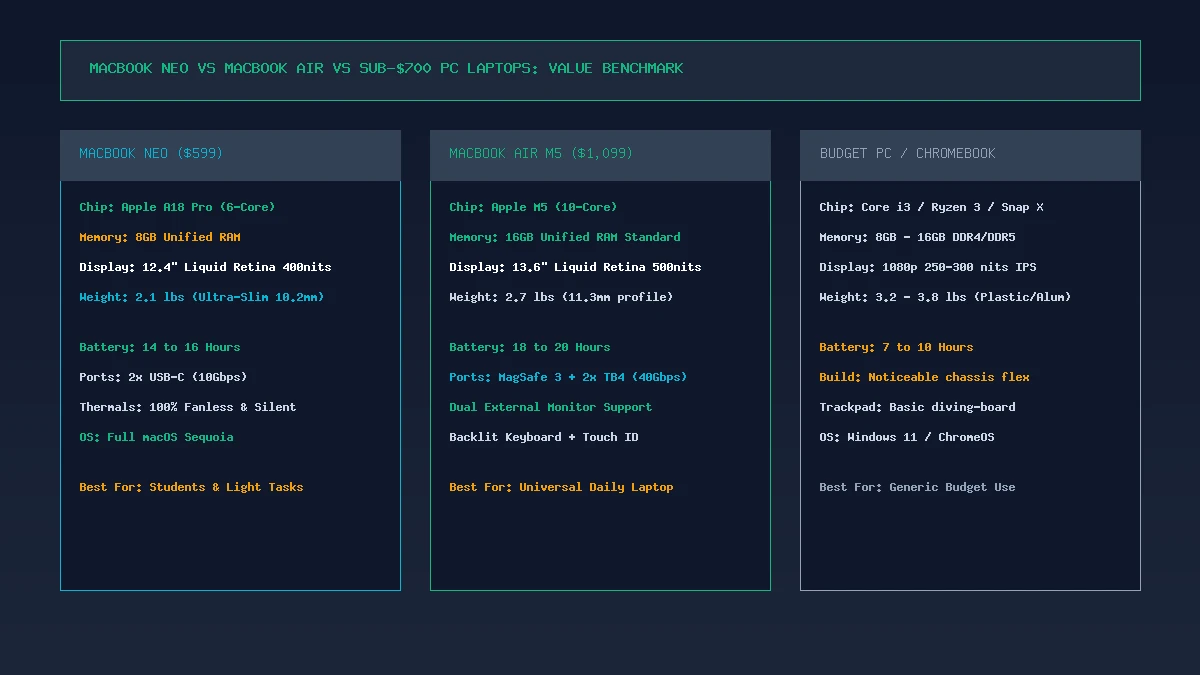Click the Value Benchmark title banner
Viewport: 1200px width, 675px height.
point(600,70)
